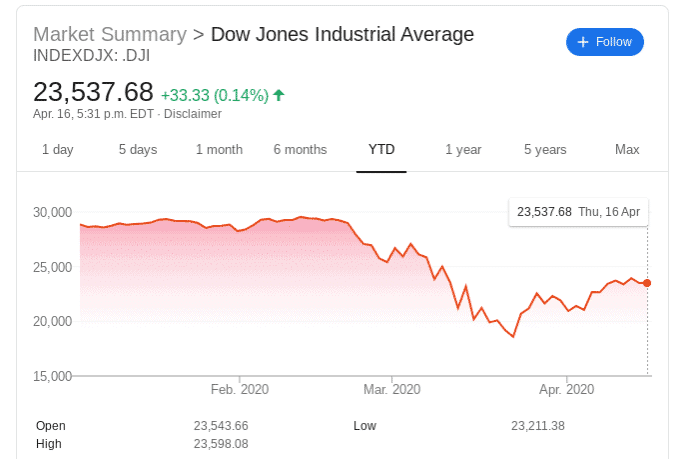This screenshot has height=459, width=694.
Task: Select the 5 days tab
Action: click(x=137, y=150)
